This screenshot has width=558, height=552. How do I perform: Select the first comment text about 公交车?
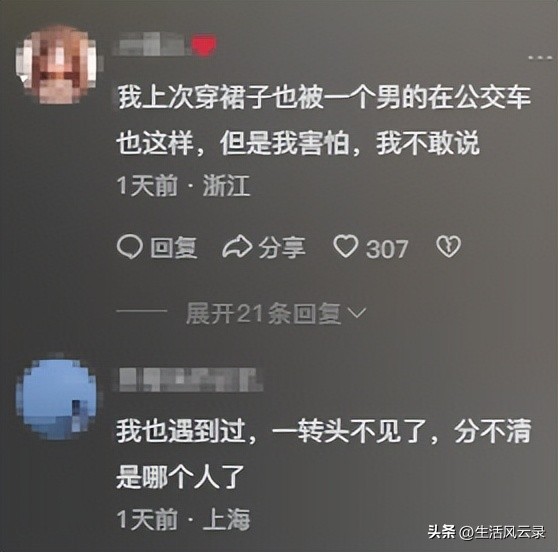click(324, 120)
